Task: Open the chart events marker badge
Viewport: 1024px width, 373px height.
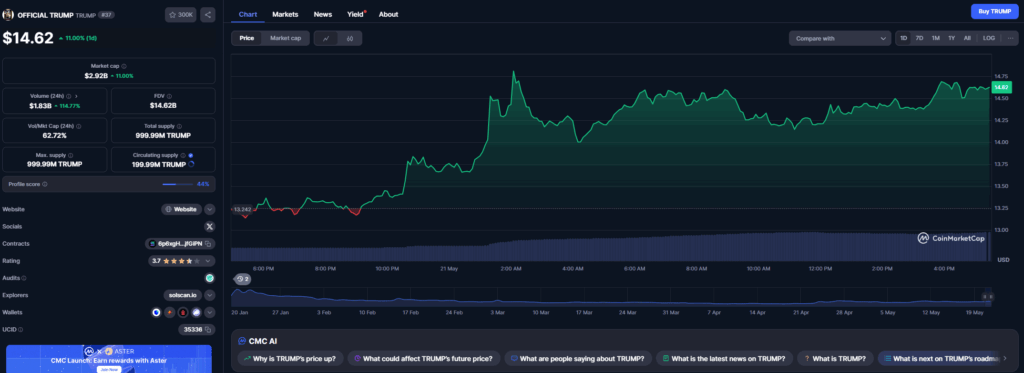Action: 242,279
